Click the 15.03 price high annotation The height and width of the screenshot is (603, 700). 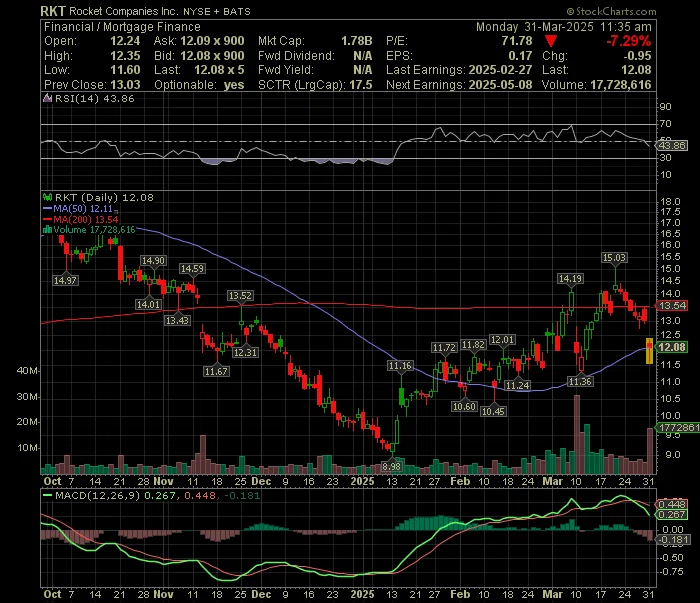click(x=614, y=258)
